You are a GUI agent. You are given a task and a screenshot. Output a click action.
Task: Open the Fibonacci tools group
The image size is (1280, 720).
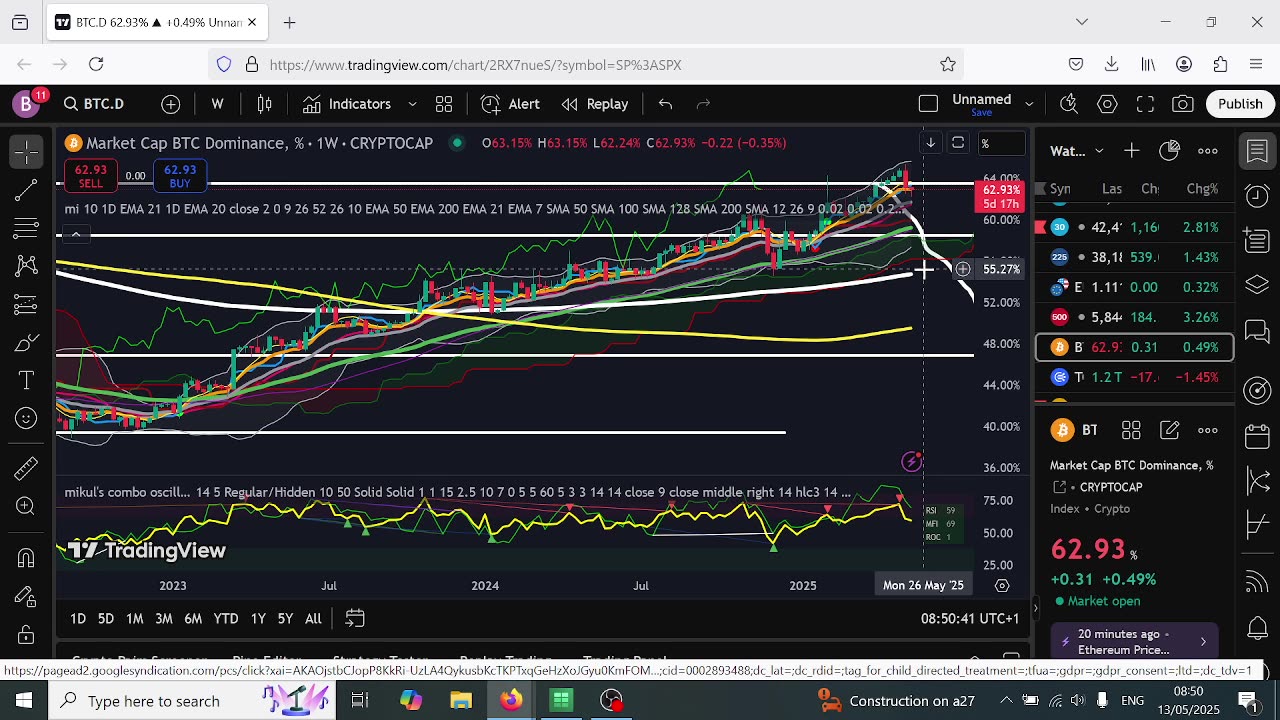[x=27, y=228]
